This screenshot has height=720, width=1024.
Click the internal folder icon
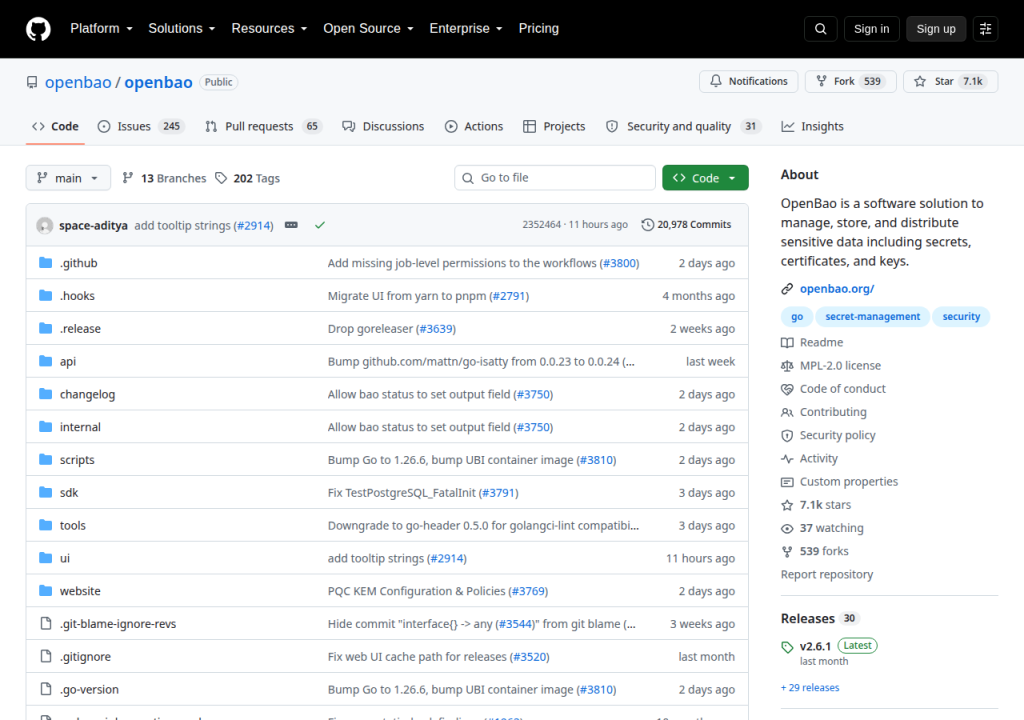tap(45, 427)
